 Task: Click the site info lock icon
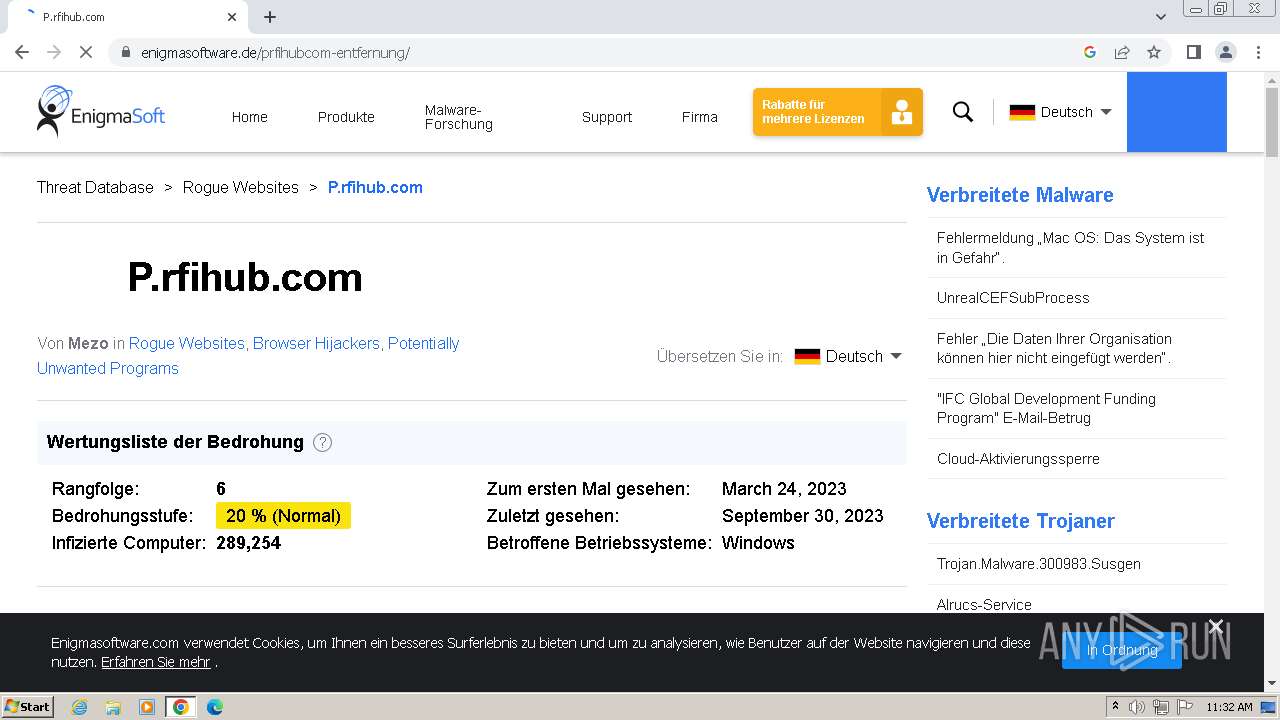click(126, 52)
